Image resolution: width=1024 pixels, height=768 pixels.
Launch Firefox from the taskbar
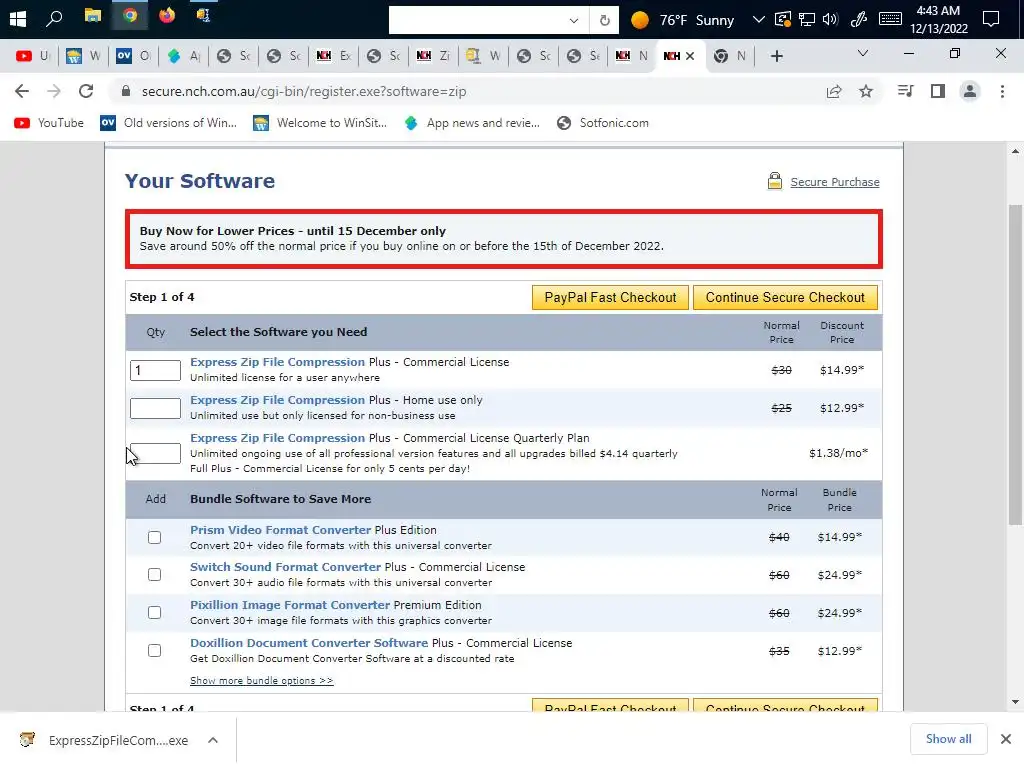tap(167, 15)
